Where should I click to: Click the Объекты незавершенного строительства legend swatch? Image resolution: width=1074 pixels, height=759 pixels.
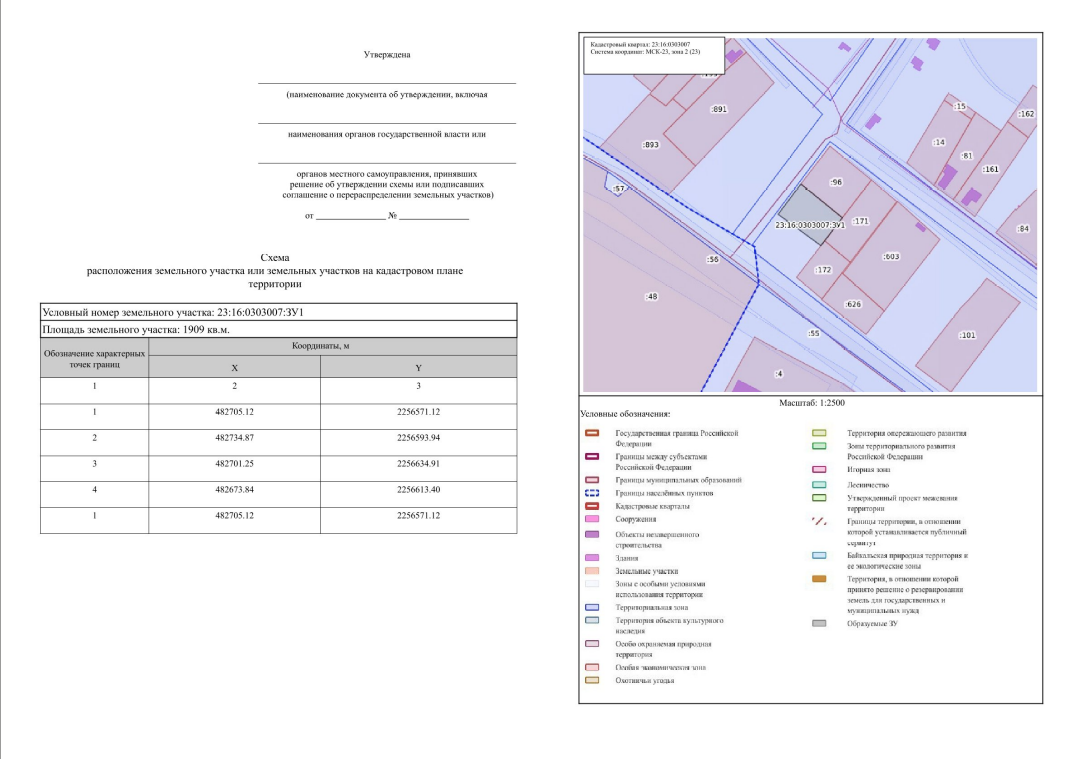[592, 534]
